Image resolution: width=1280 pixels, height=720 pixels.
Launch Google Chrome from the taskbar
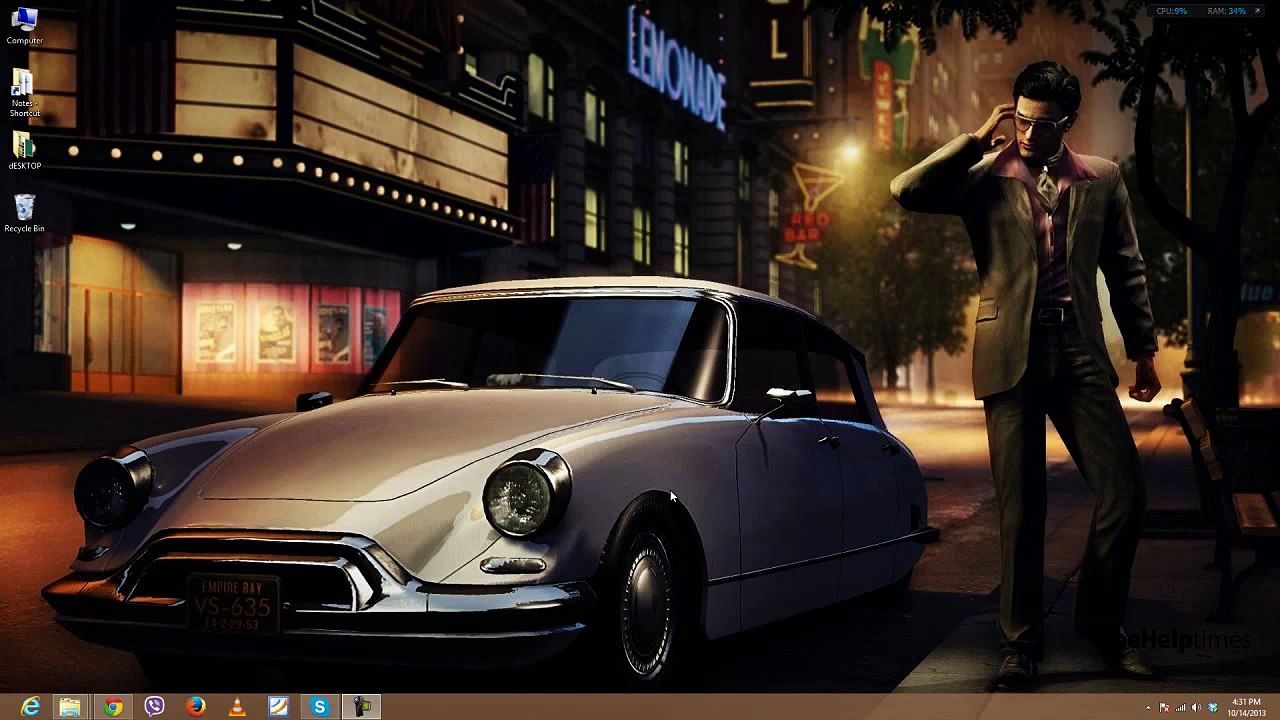[113, 707]
